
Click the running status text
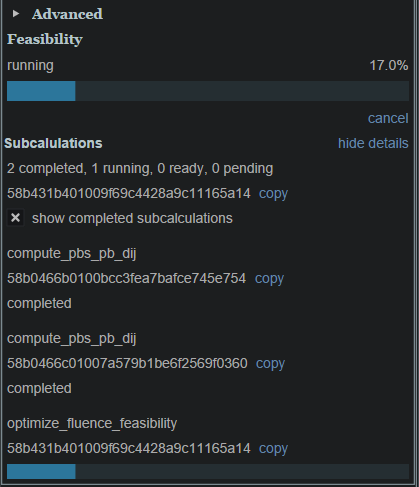[30, 66]
